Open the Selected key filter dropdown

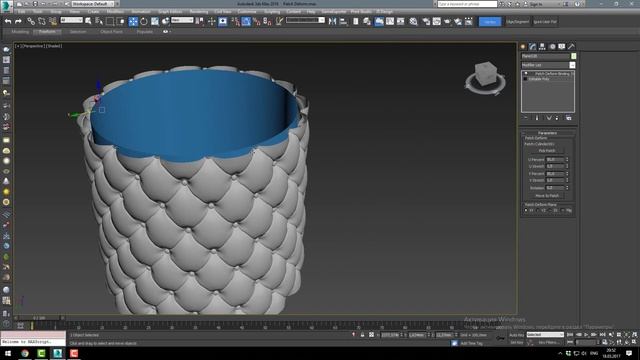(x=544, y=335)
